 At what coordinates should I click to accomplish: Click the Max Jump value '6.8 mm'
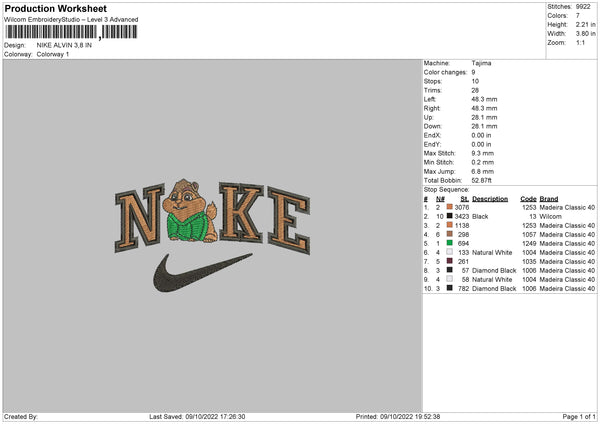click(x=483, y=171)
